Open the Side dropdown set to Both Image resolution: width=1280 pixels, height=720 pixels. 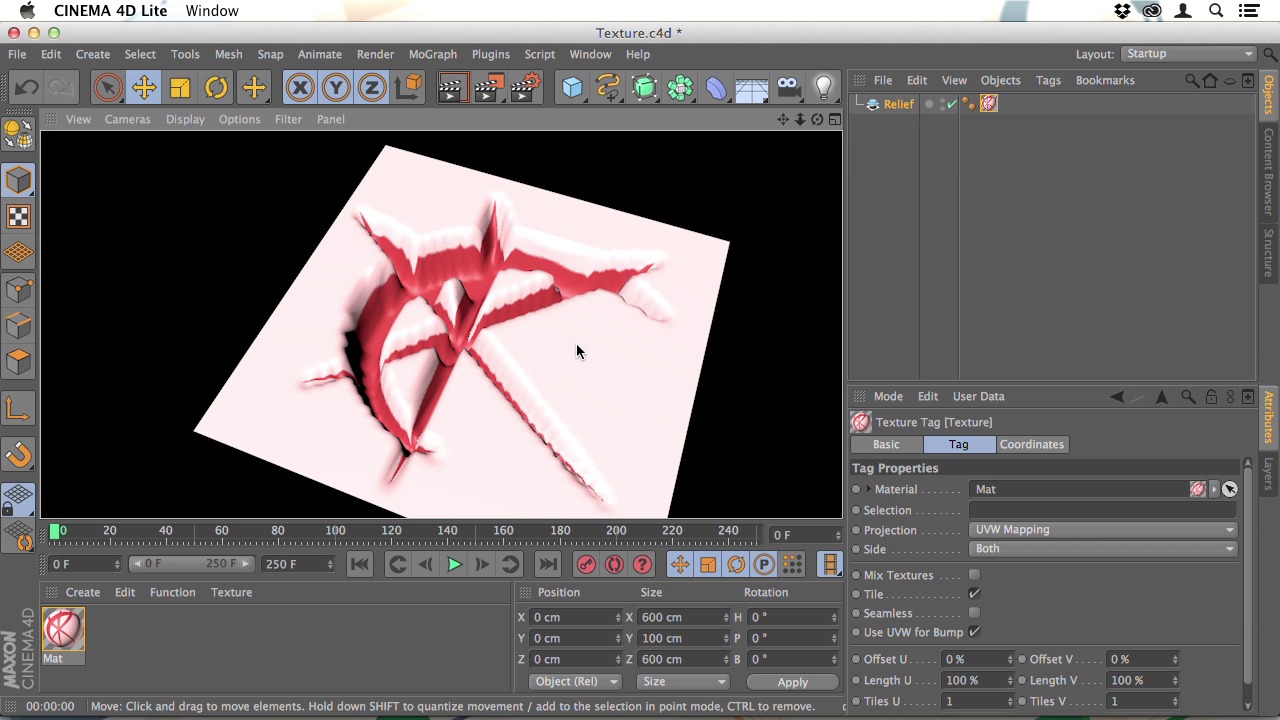tap(1102, 549)
